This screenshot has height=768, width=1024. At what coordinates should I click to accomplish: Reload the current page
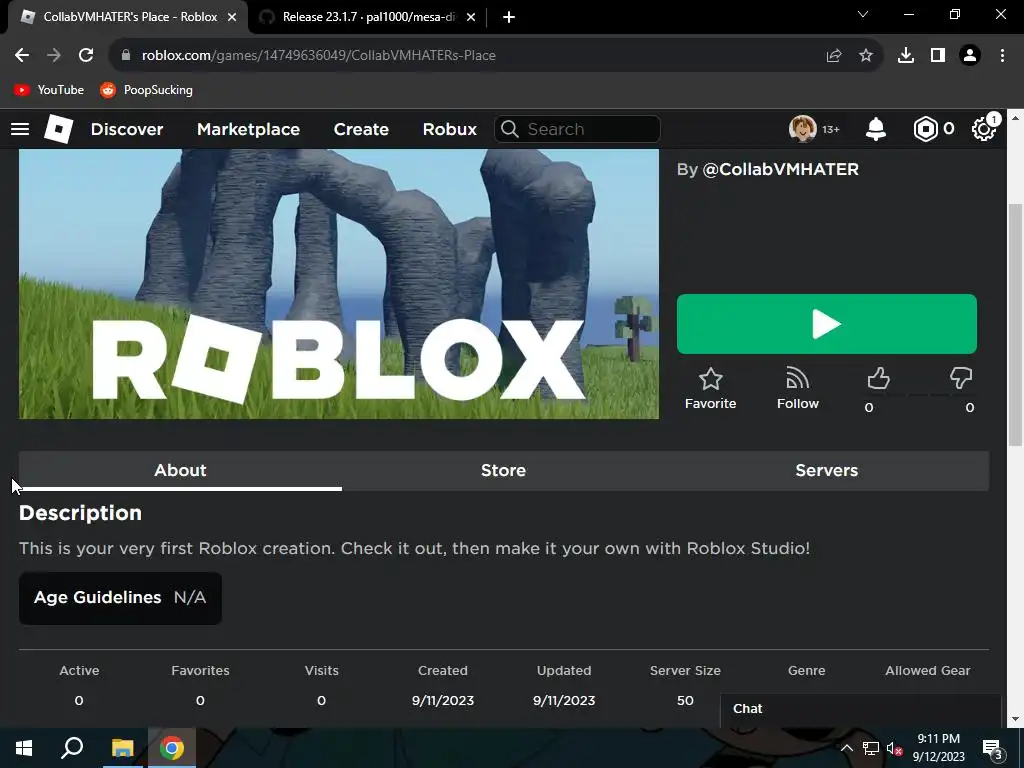point(86,55)
